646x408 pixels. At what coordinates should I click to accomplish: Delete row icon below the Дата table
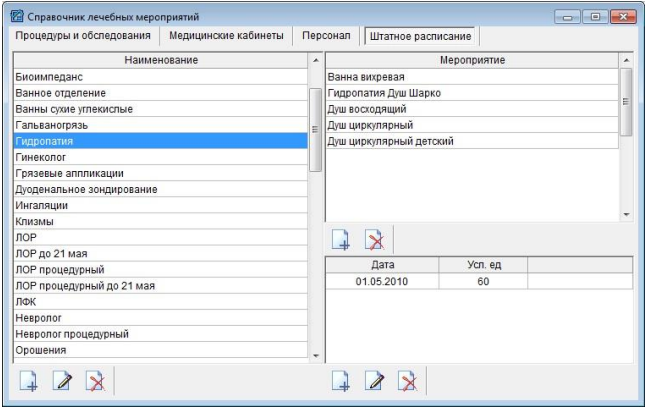(x=407, y=381)
